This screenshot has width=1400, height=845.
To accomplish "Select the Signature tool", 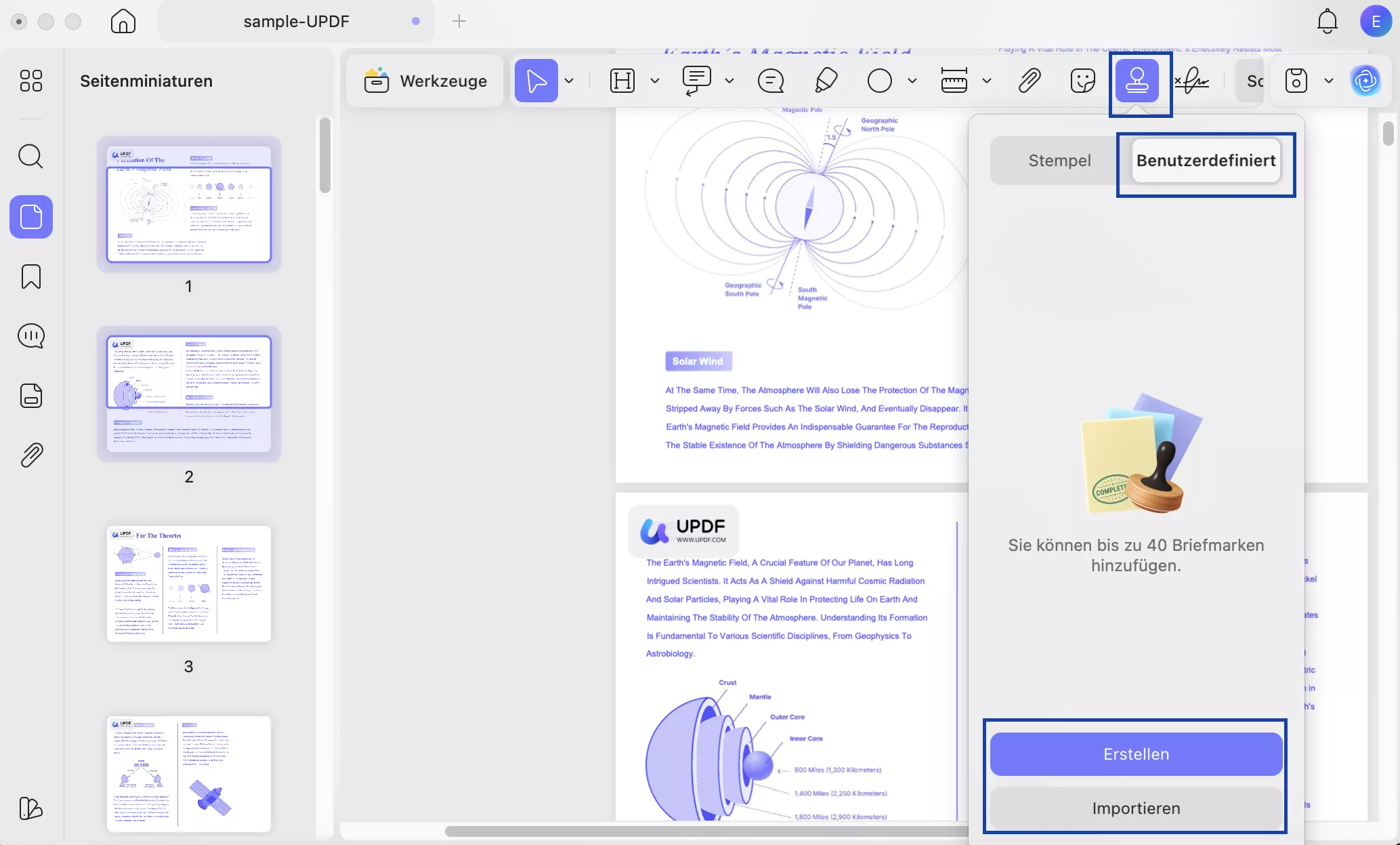I will click(1193, 81).
